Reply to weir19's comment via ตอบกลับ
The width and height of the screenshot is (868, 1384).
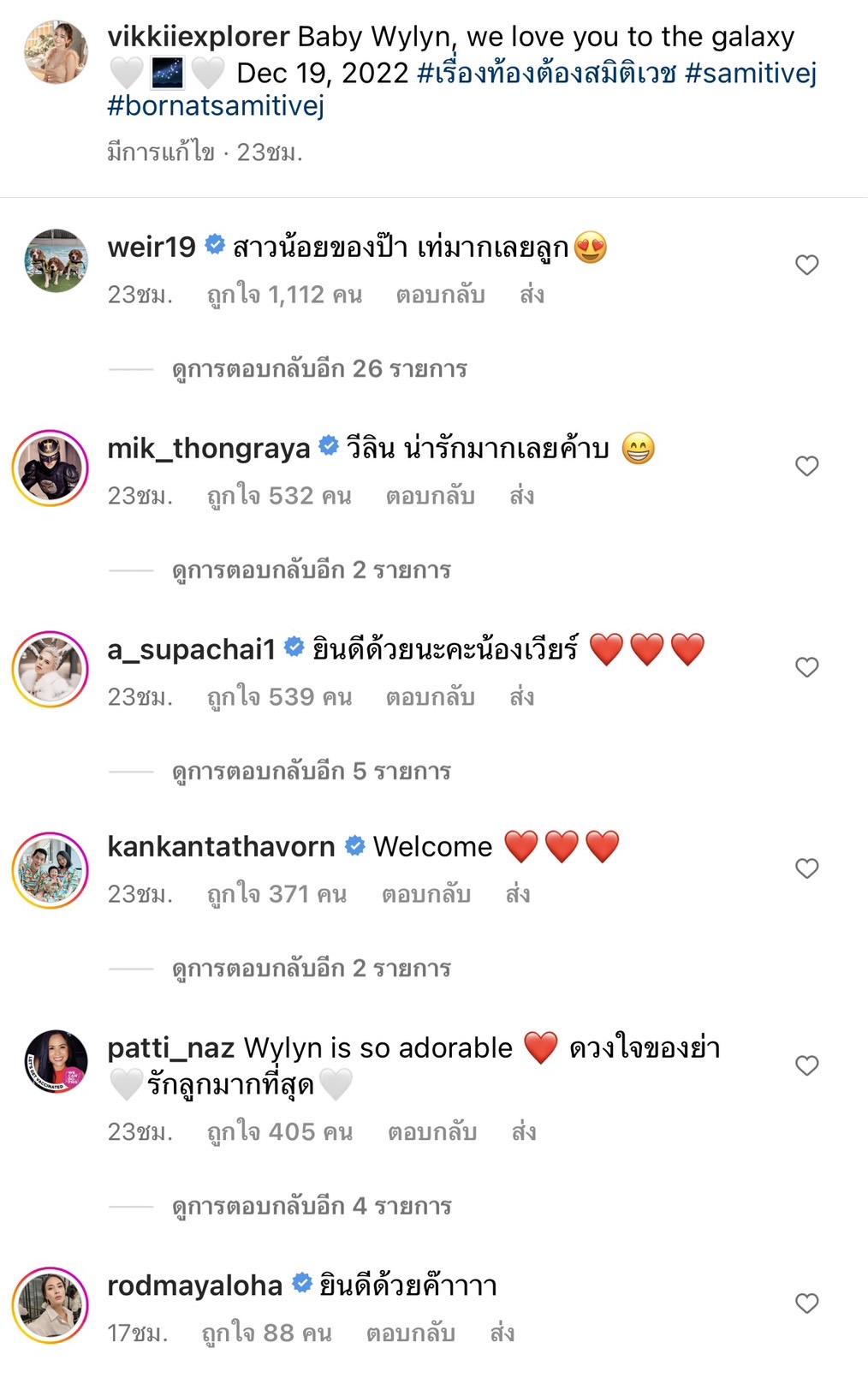tap(440, 295)
